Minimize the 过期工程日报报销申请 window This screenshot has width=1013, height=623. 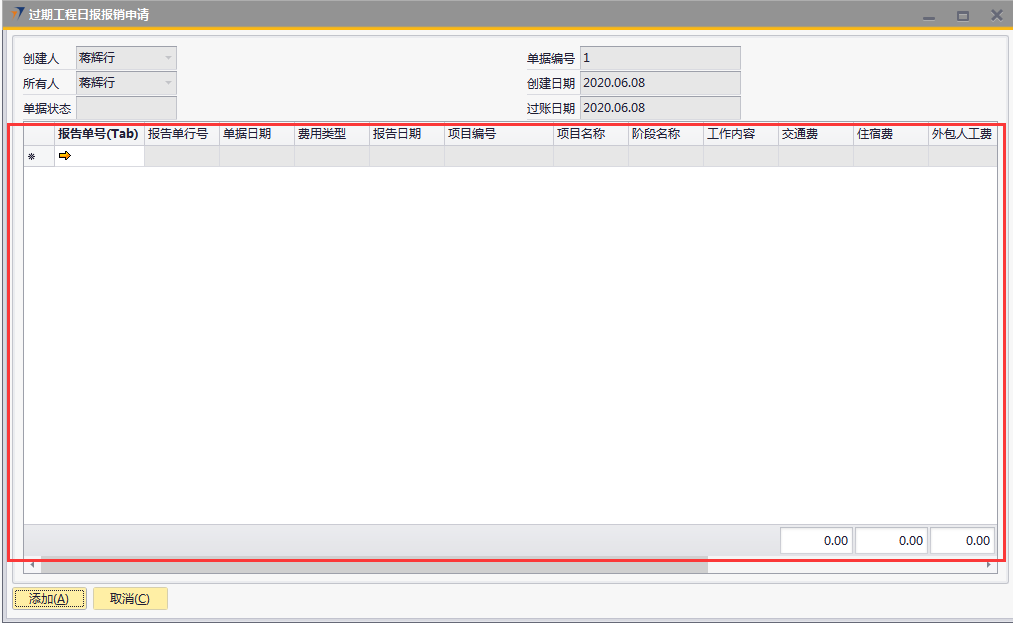pyautogui.click(x=929, y=16)
